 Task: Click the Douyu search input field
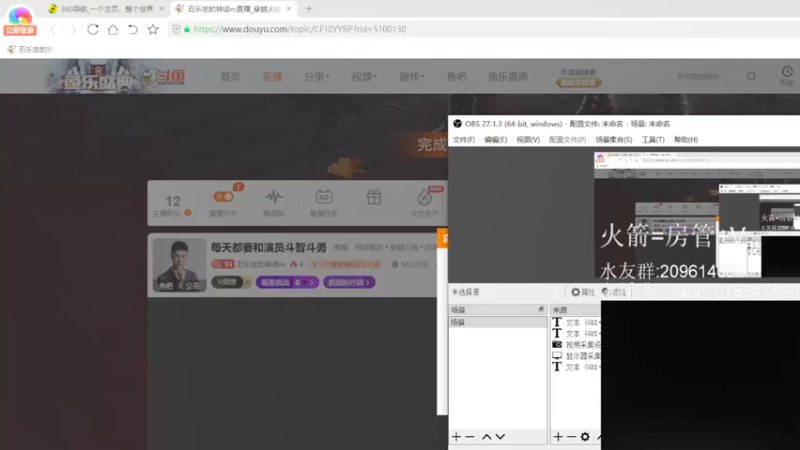(x=698, y=77)
